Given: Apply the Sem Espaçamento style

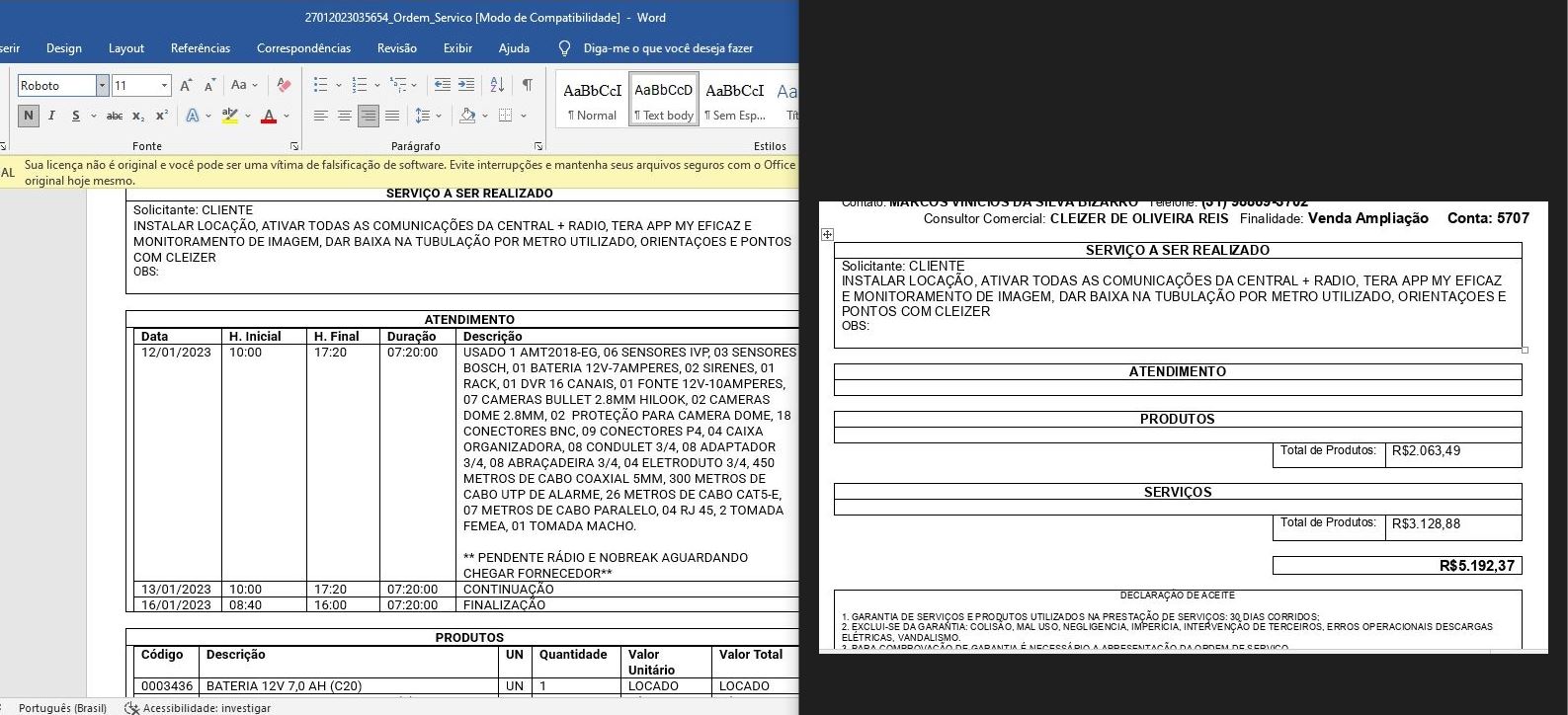Looking at the screenshot, I should [735, 100].
